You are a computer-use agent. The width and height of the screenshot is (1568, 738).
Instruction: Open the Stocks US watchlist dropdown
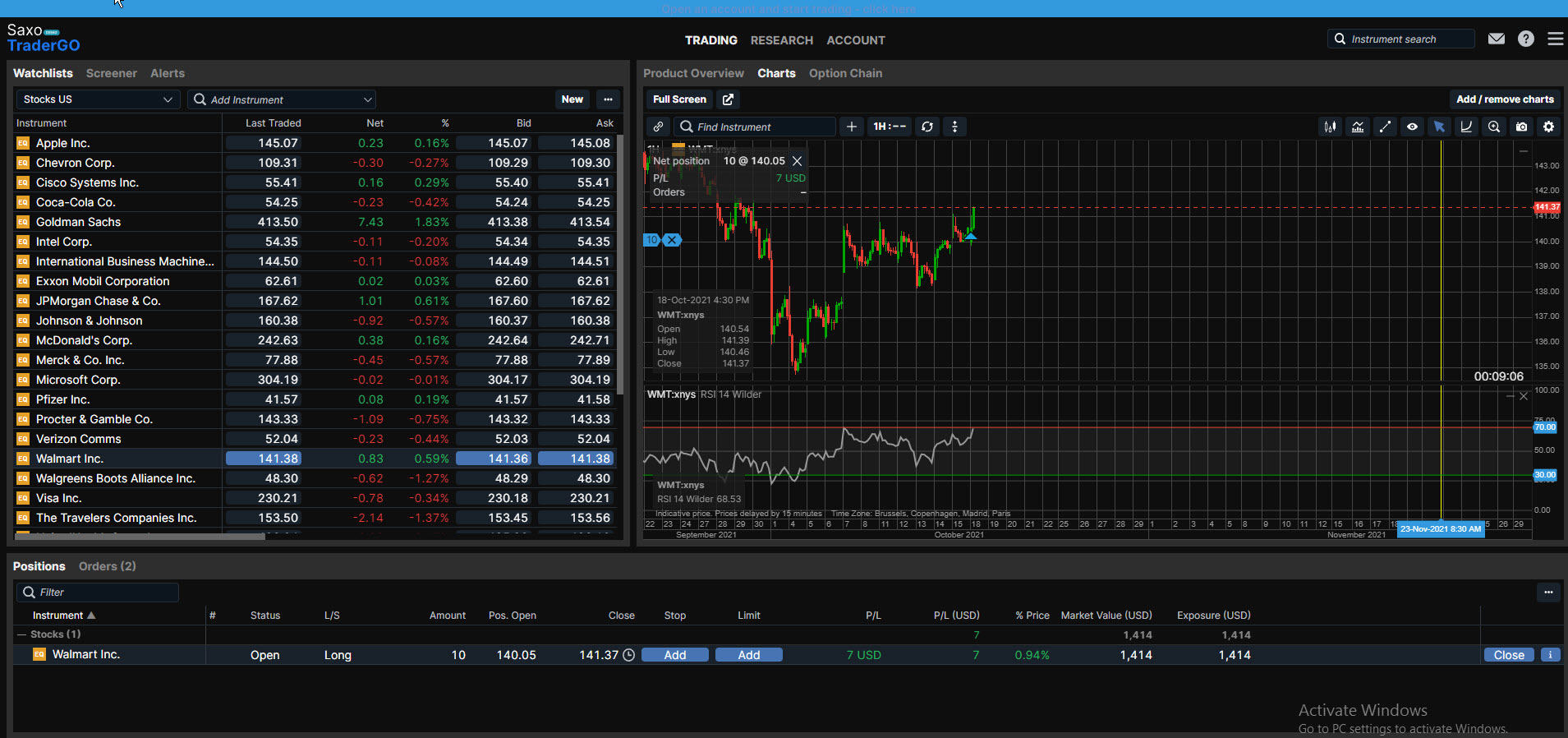[x=98, y=99]
